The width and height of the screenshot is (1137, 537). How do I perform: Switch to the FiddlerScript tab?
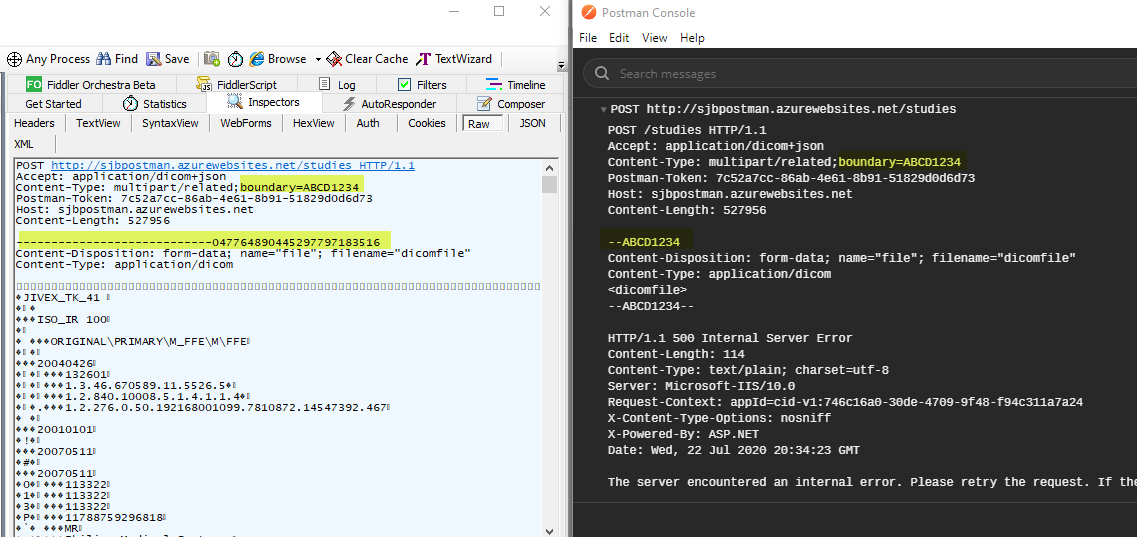[x=237, y=85]
